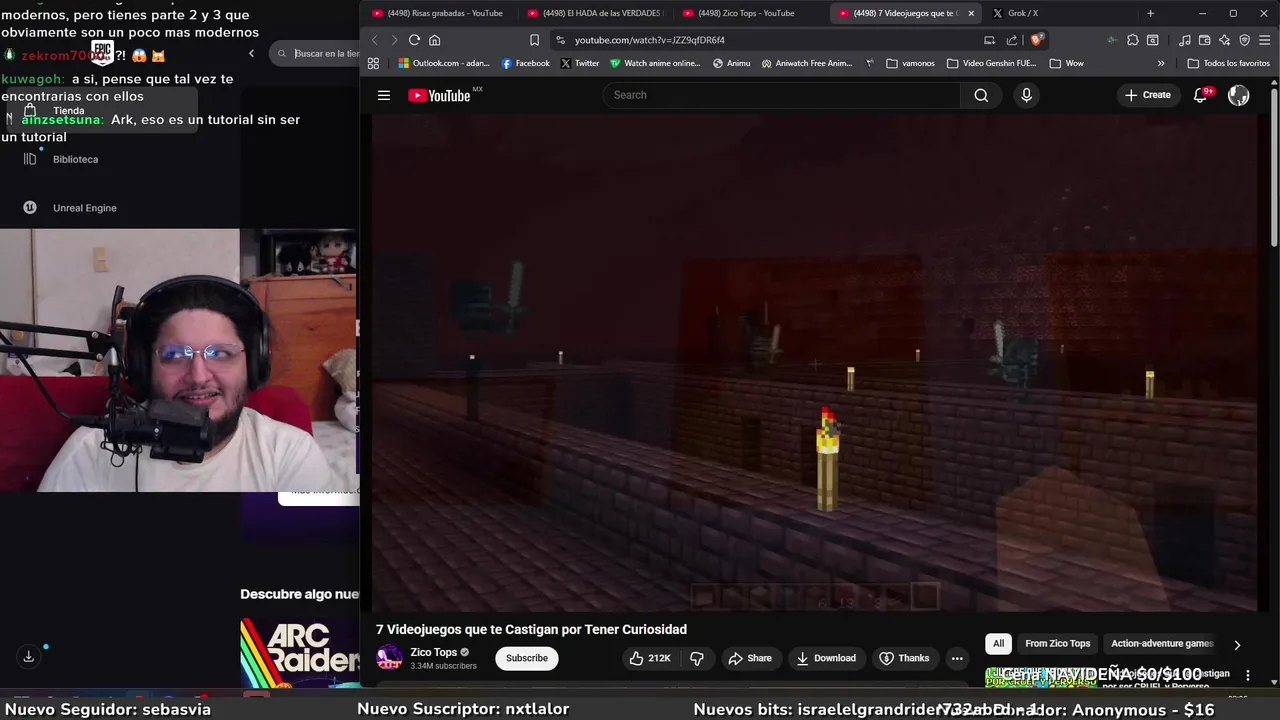Open the Facebook bookmark
The width and height of the screenshot is (1280, 720).
[526, 63]
